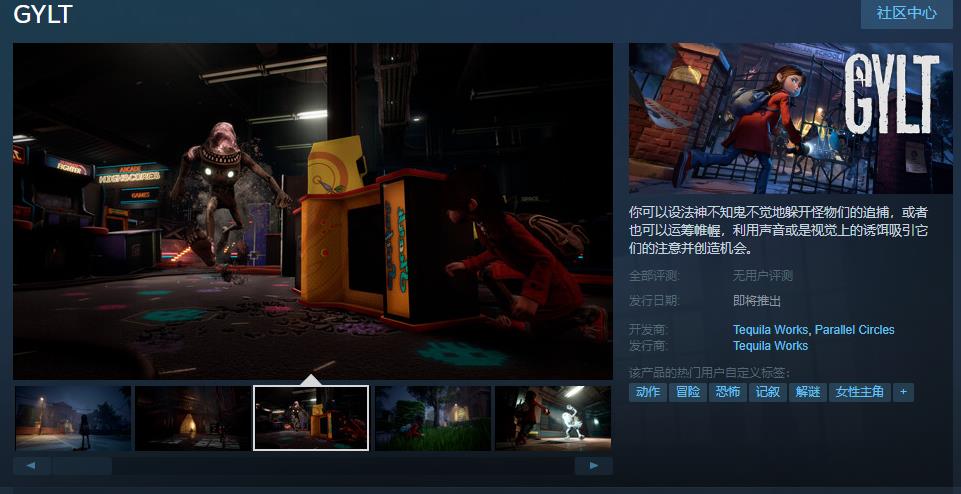Click the thumbnail strip scrollbar handle
This screenshot has width=961, height=494.
point(82,466)
